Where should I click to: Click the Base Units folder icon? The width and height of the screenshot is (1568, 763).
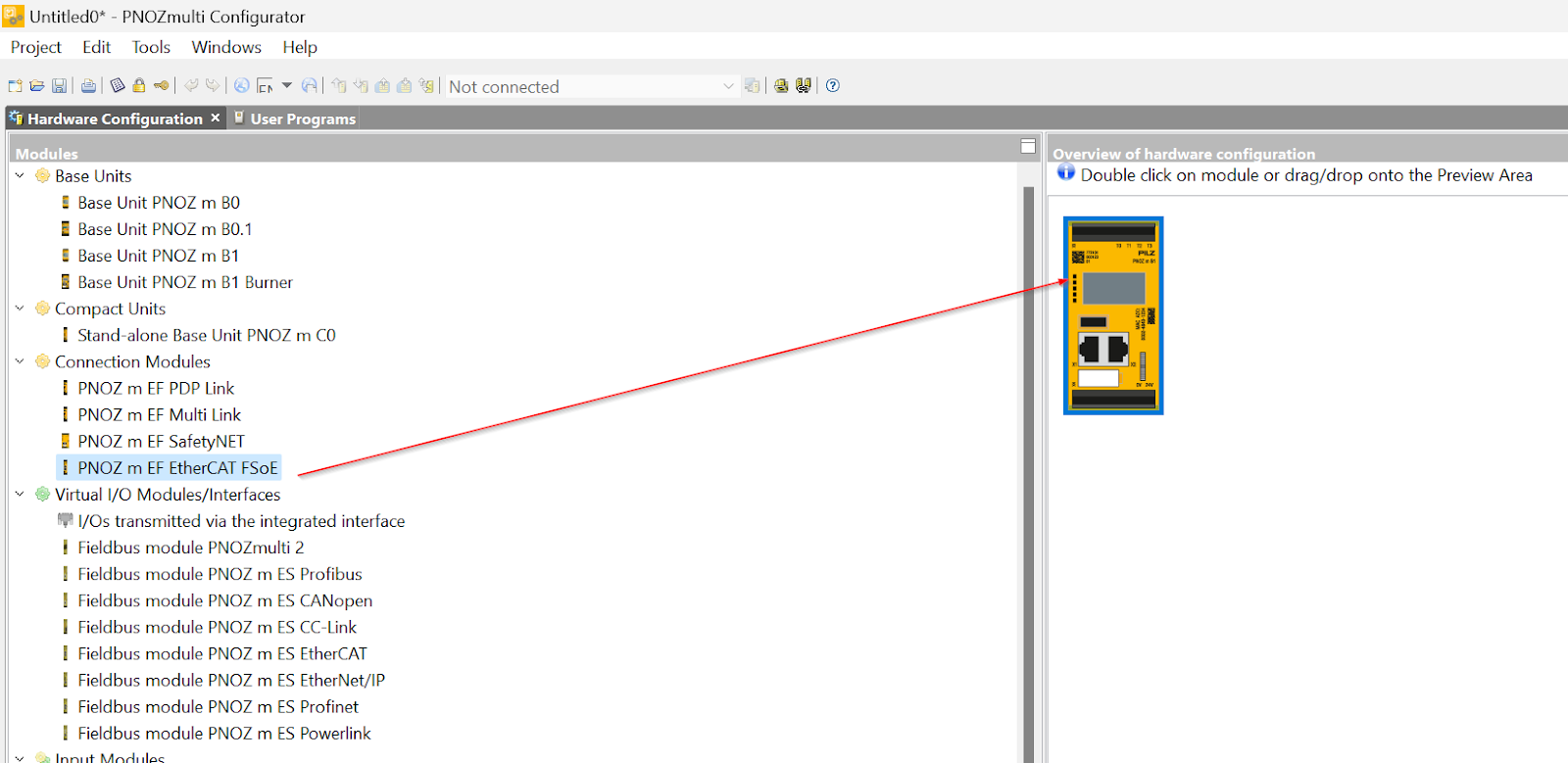[x=42, y=175]
